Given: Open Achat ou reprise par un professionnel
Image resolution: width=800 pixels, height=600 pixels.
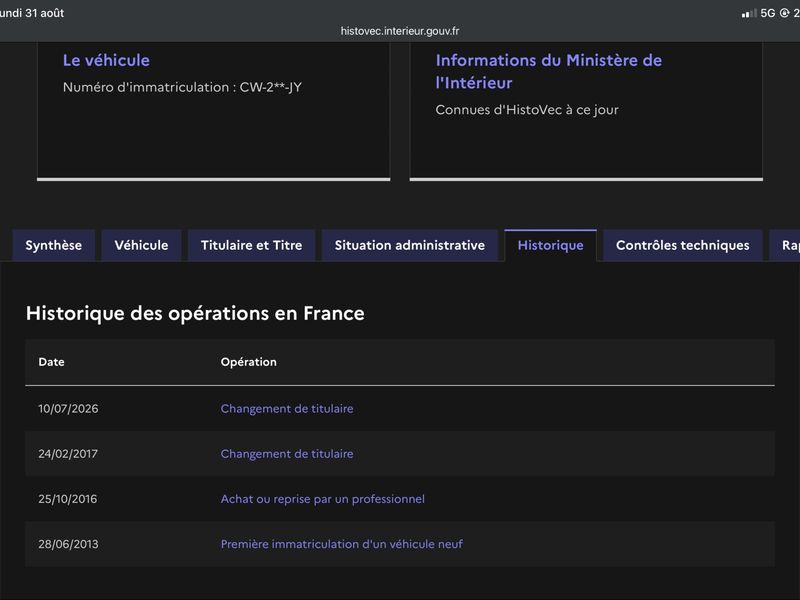Looking at the screenshot, I should pos(322,499).
